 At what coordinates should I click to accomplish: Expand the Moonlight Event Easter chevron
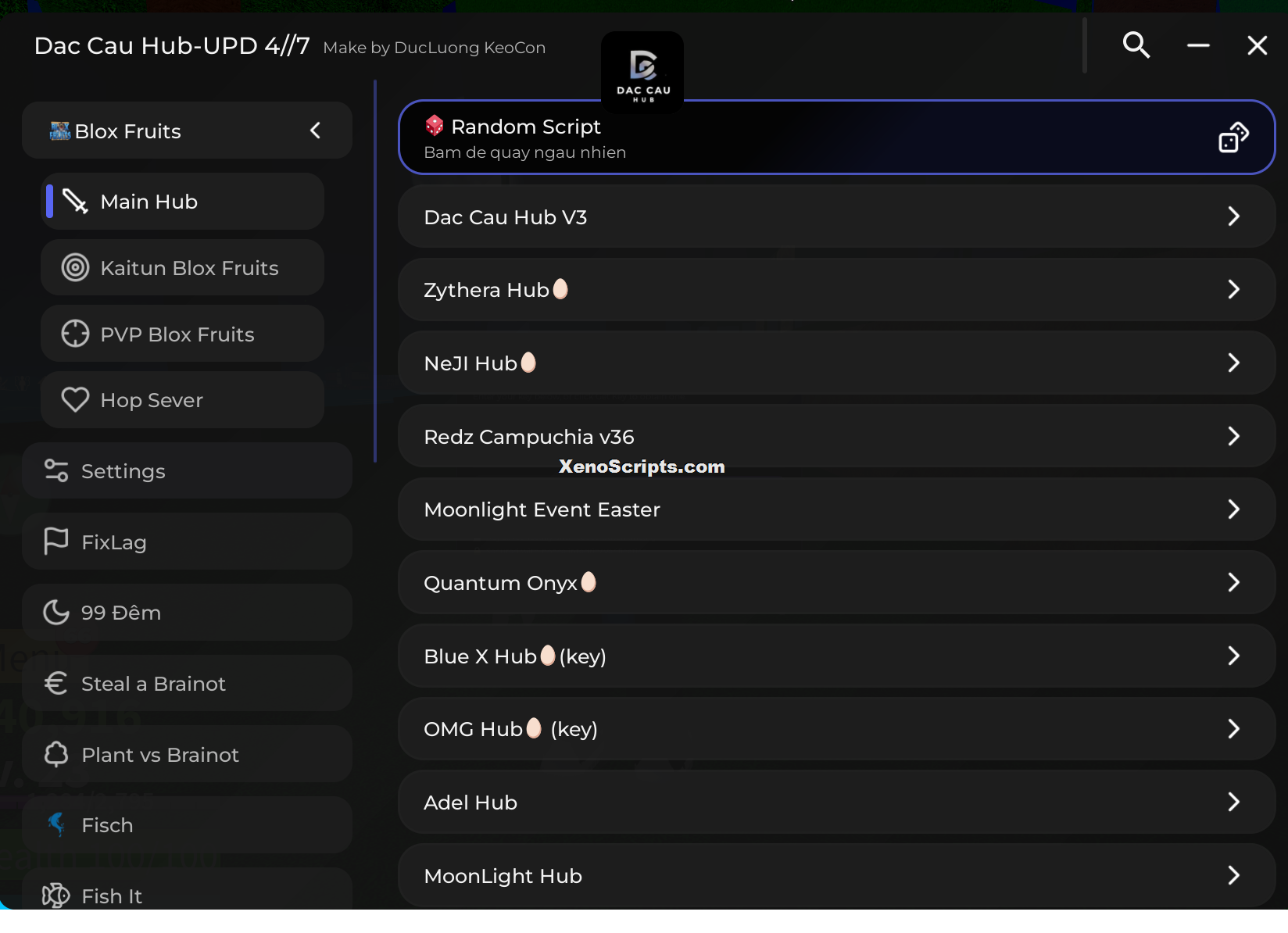1233,509
